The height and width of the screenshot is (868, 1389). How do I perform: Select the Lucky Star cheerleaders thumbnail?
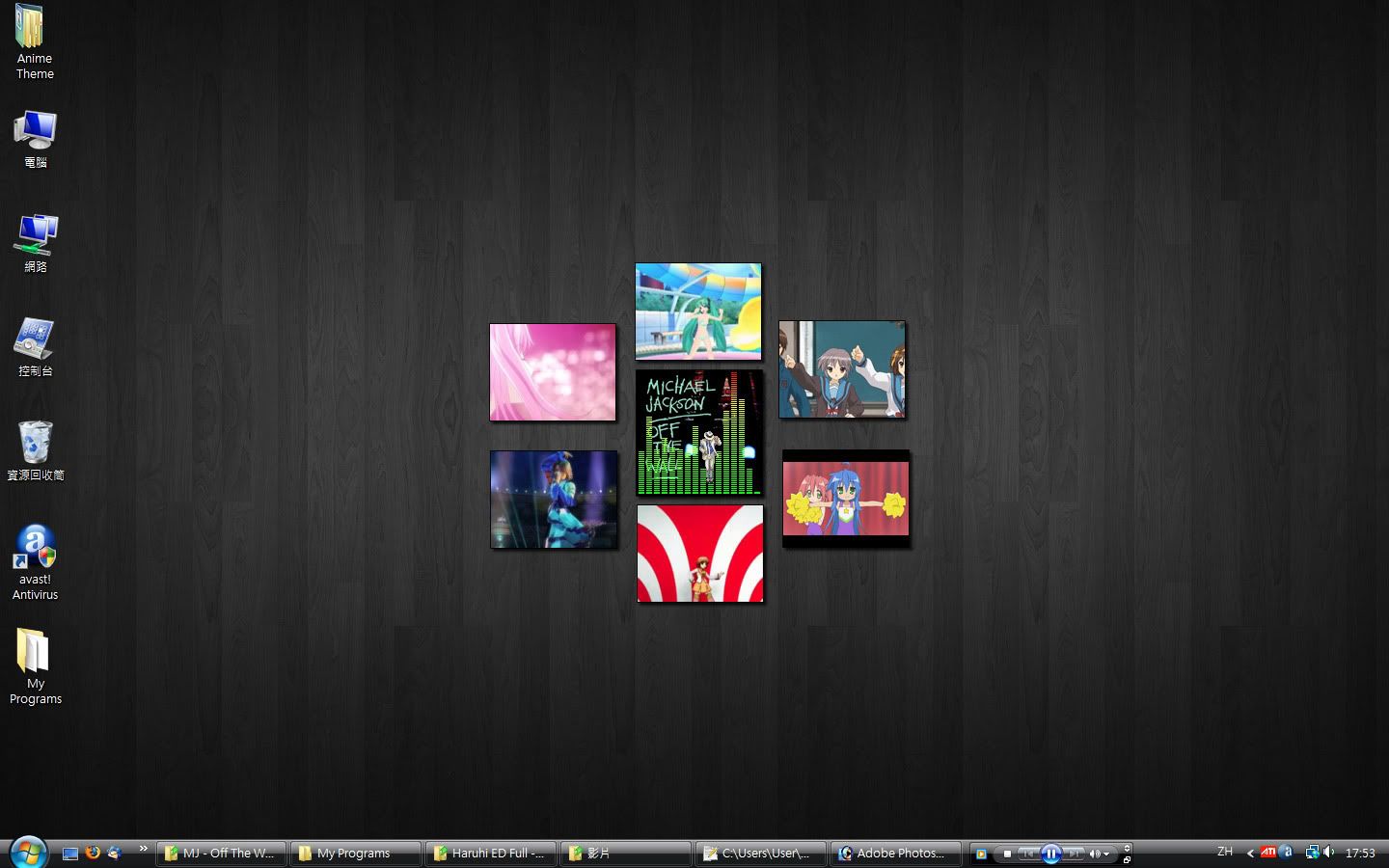(846, 499)
